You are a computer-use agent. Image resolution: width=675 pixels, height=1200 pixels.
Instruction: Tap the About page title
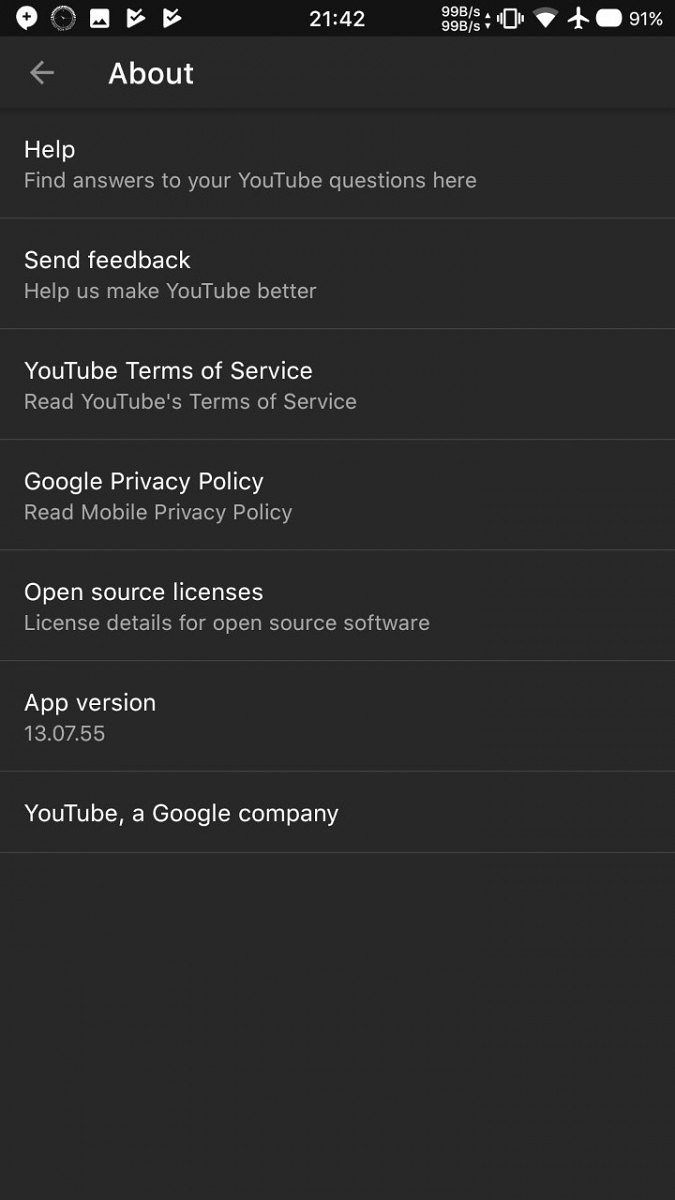(151, 73)
